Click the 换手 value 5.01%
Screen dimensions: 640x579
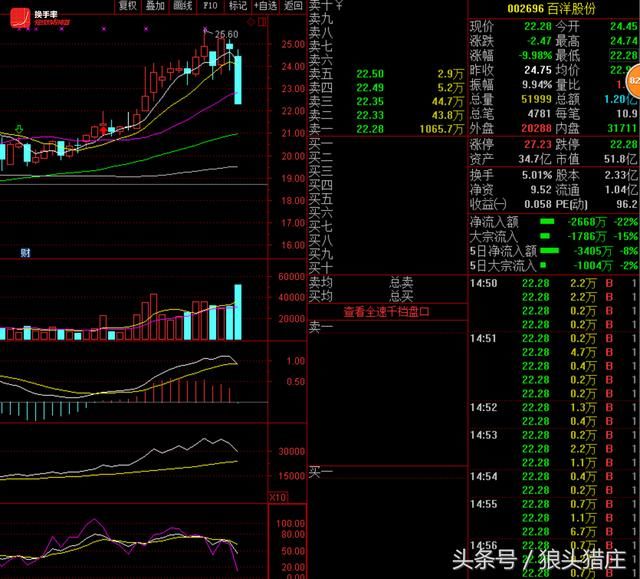click(537, 176)
